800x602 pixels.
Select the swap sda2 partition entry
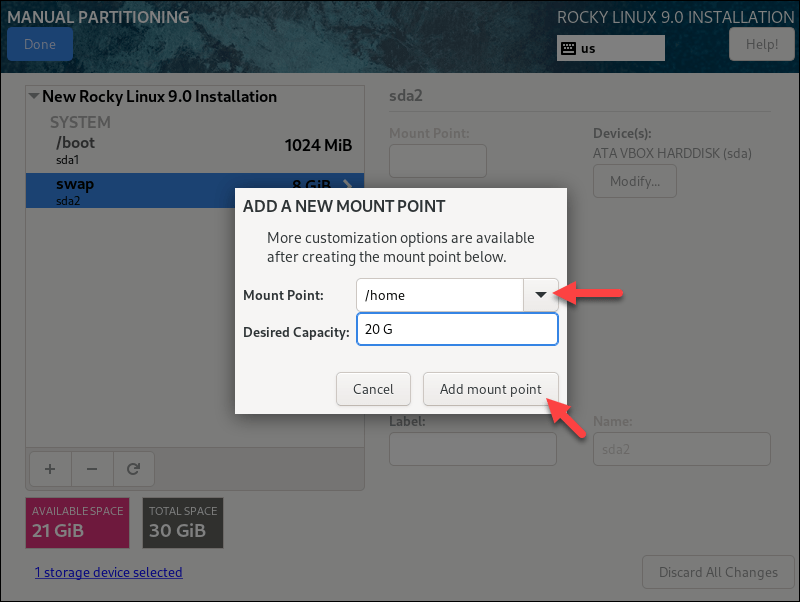point(150,190)
